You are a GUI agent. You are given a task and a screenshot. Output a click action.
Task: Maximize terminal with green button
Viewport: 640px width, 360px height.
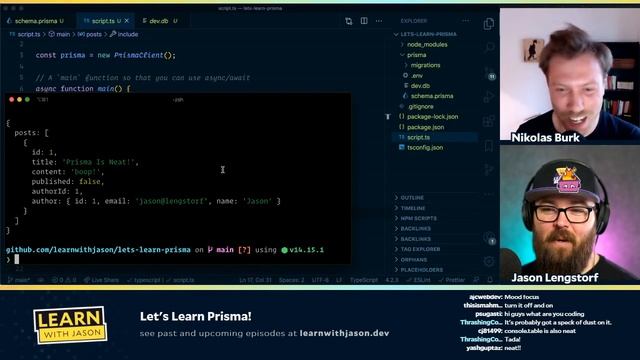27,100
